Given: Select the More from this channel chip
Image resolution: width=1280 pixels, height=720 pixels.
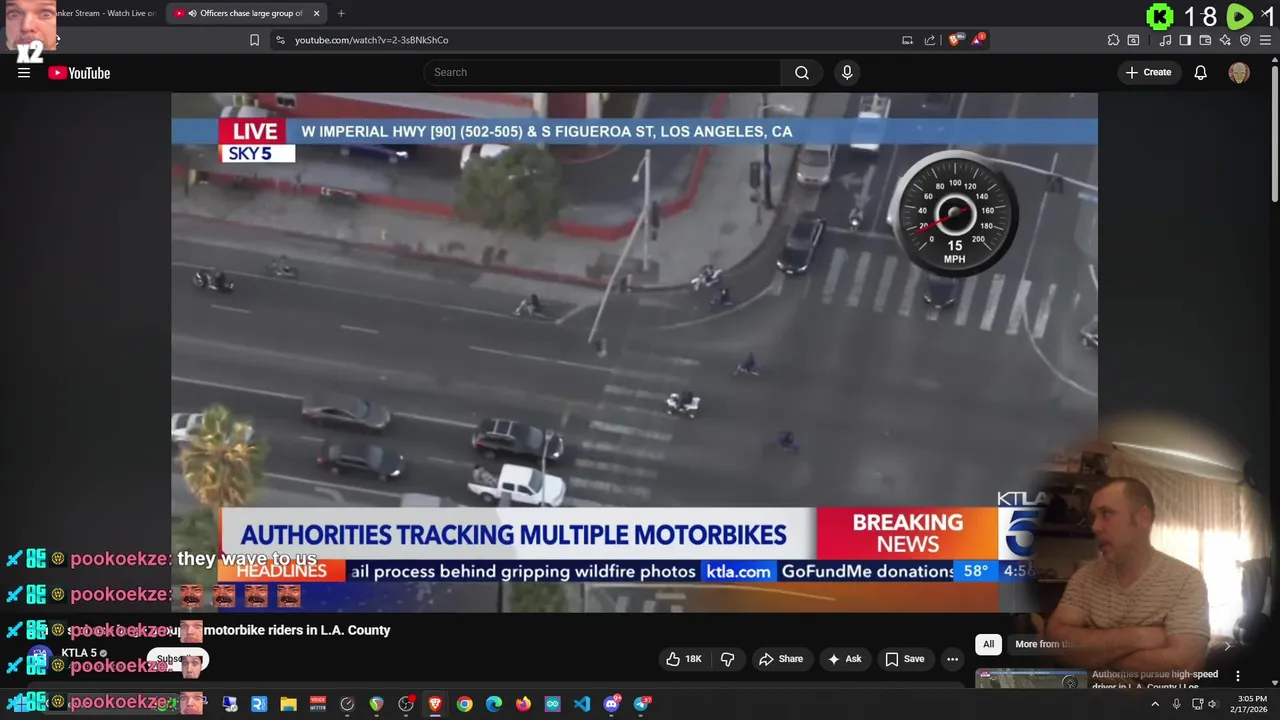Looking at the screenshot, I should (1044, 644).
